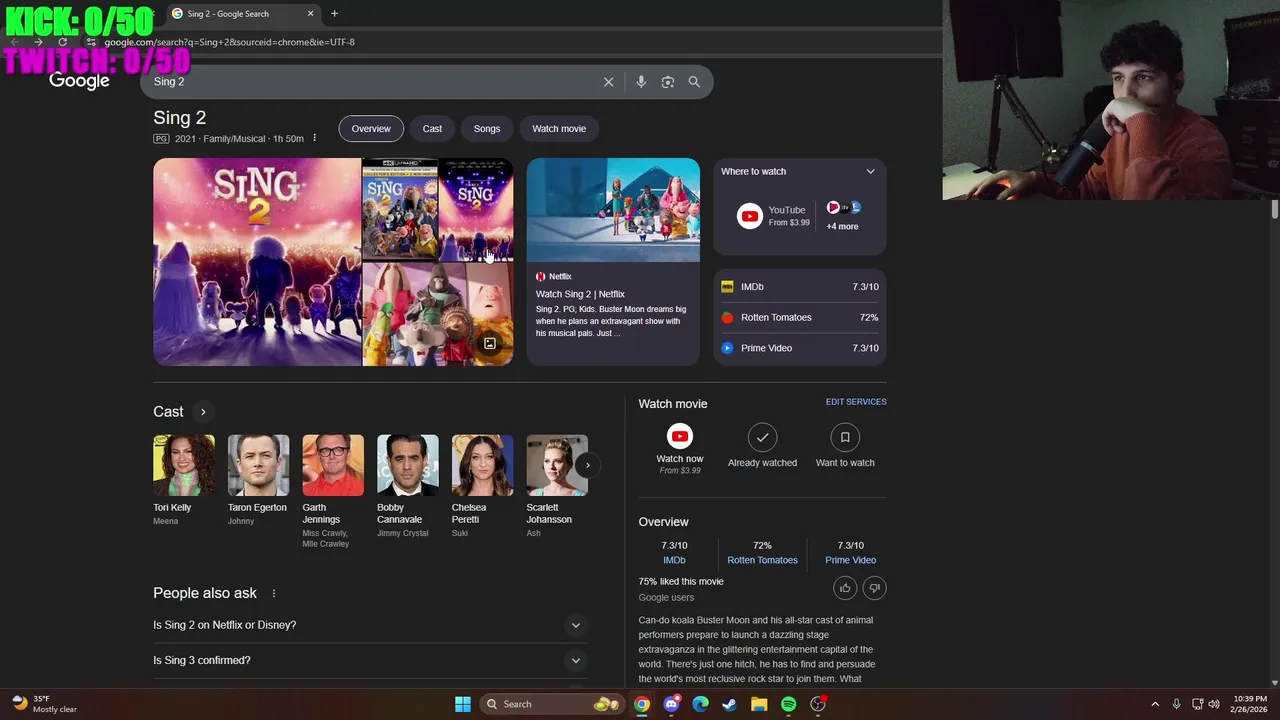The height and width of the screenshot is (720, 1280).
Task: Open the Rotten Tomatoes link under Overview
Action: (x=762, y=560)
